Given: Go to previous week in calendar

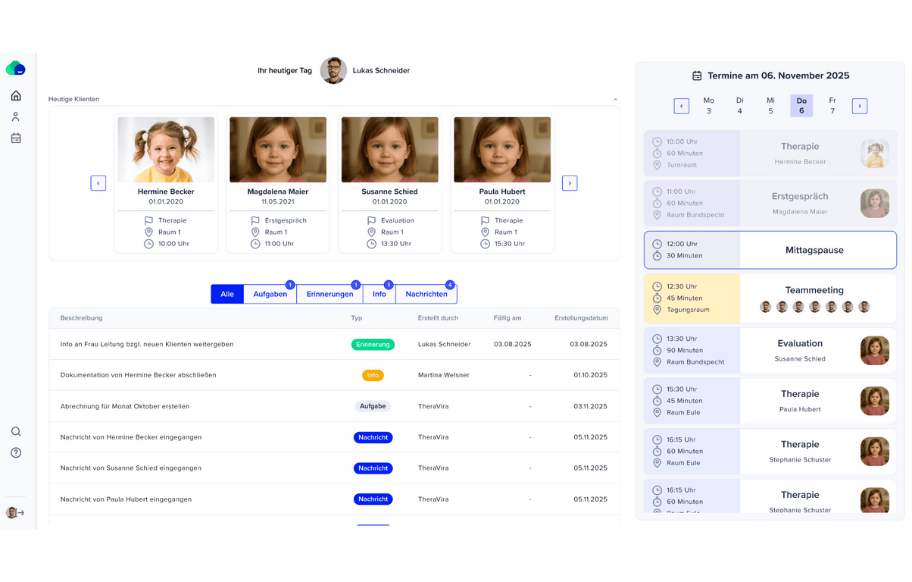Looking at the screenshot, I should 681,106.
